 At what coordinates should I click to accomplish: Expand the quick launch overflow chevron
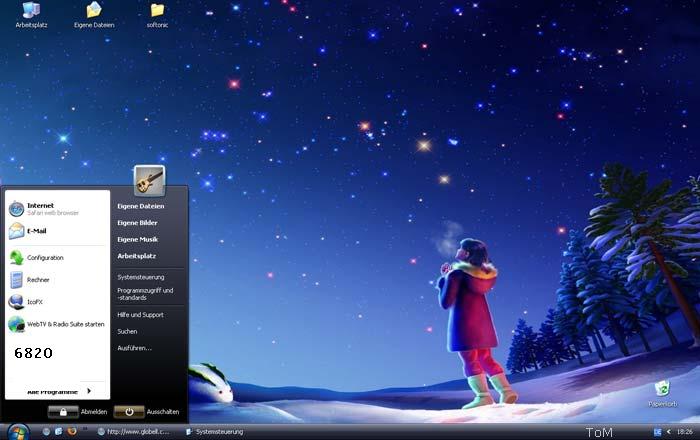(85, 429)
